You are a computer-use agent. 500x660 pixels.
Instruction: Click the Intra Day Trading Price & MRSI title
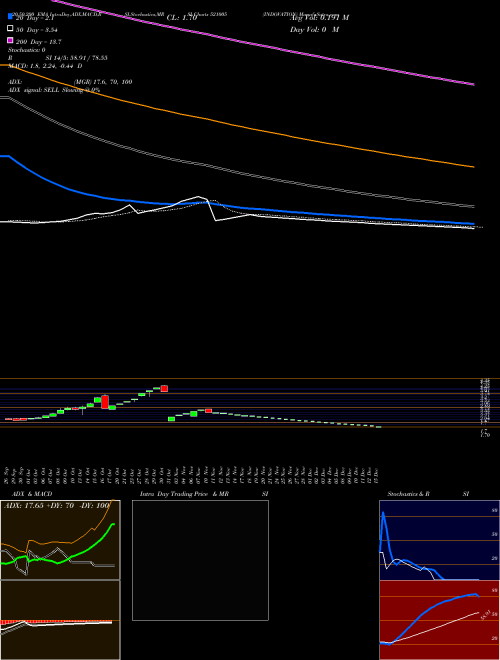pyautogui.click(x=206, y=494)
